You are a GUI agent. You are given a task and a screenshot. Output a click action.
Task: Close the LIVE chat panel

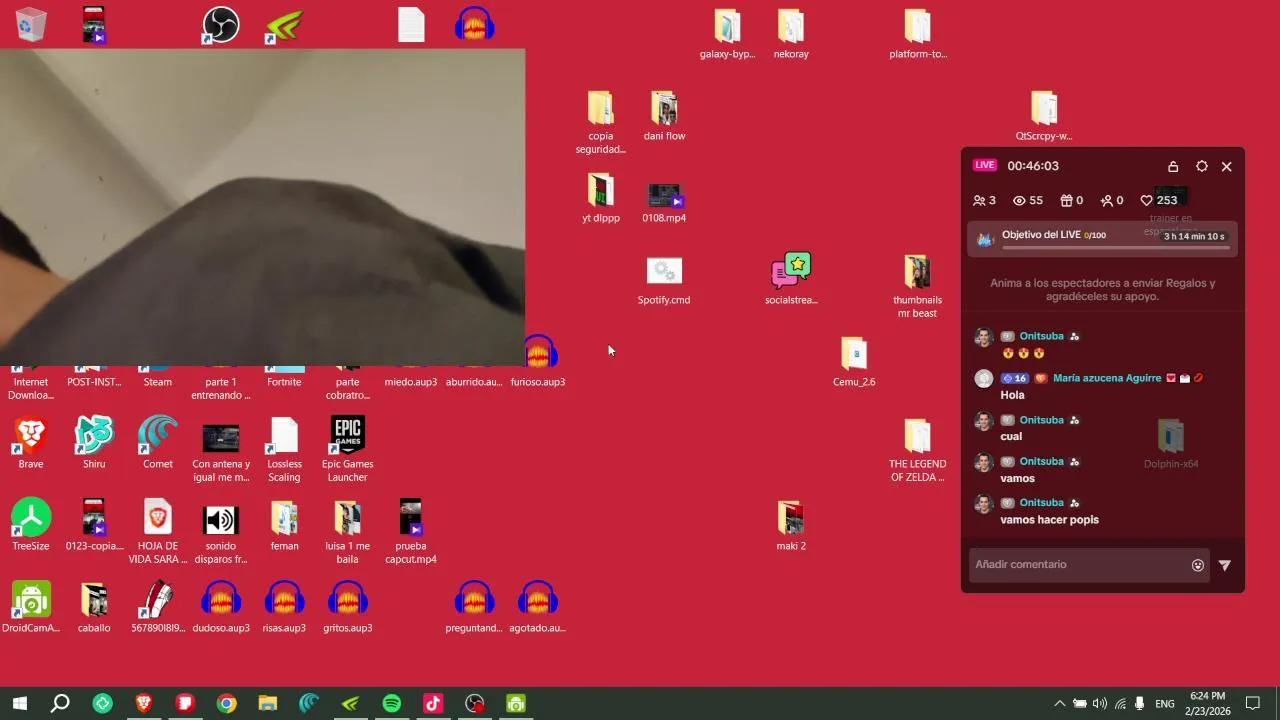point(1227,166)
